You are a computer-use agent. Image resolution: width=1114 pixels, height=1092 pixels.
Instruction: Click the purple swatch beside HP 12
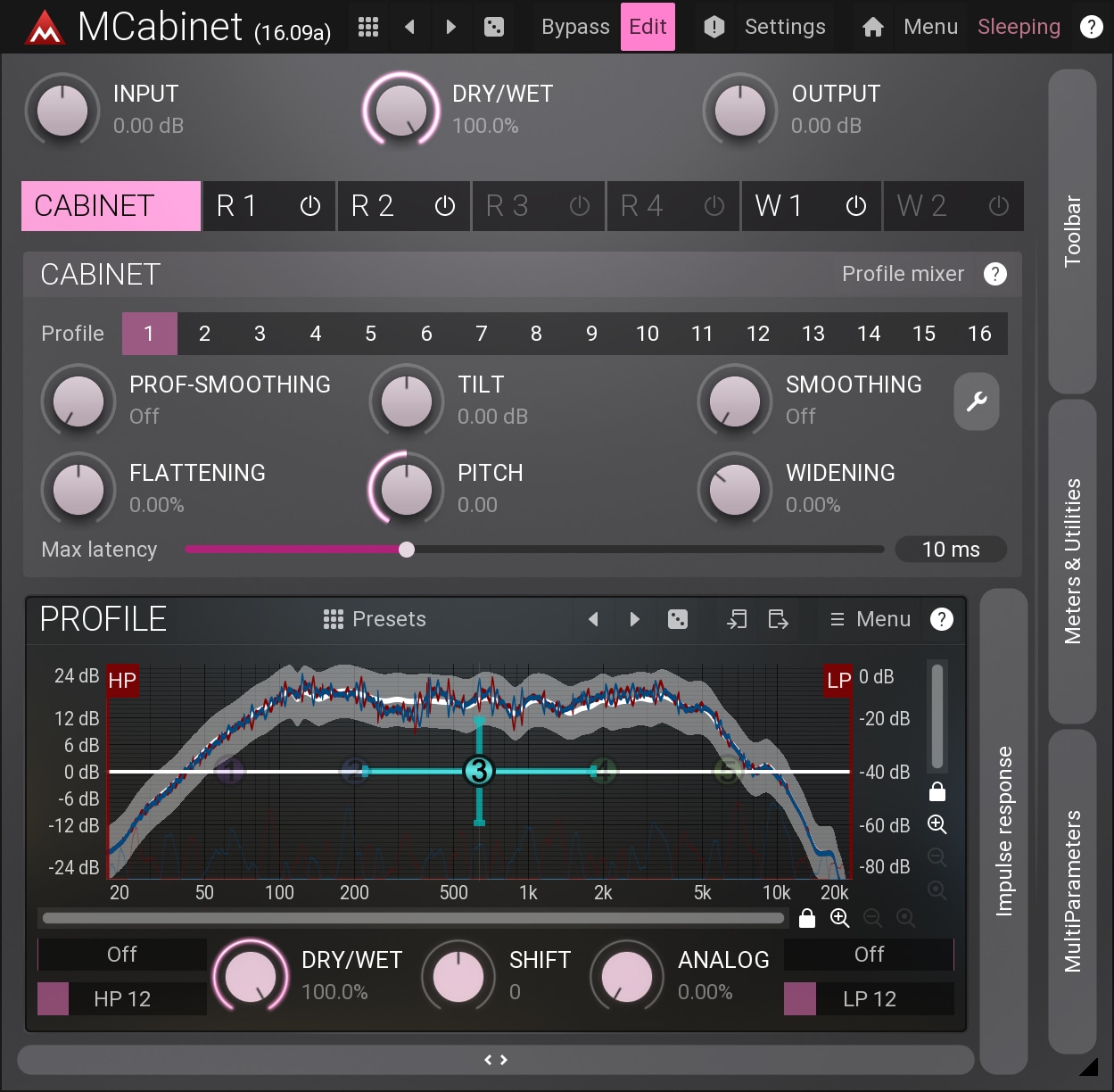[54, 999]
